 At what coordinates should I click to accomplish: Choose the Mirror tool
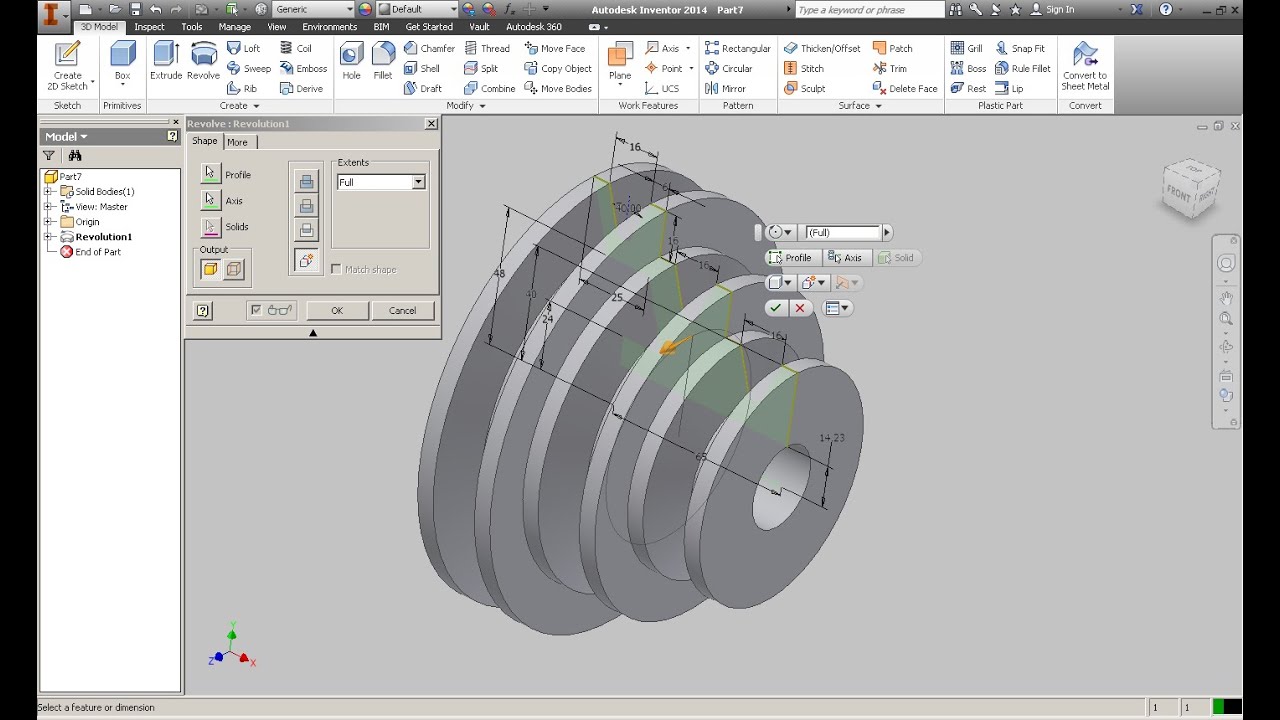(725, 88)
